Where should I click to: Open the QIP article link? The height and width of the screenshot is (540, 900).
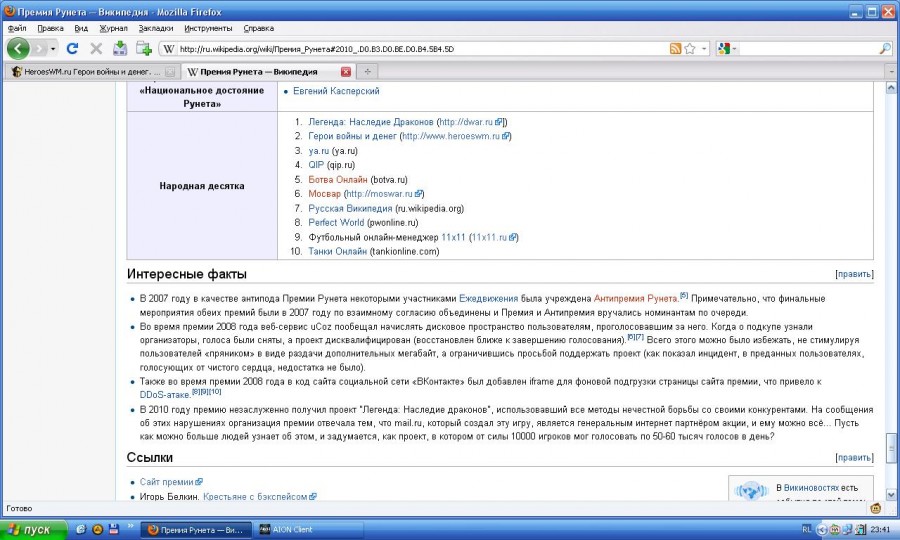tap(316, 165)
